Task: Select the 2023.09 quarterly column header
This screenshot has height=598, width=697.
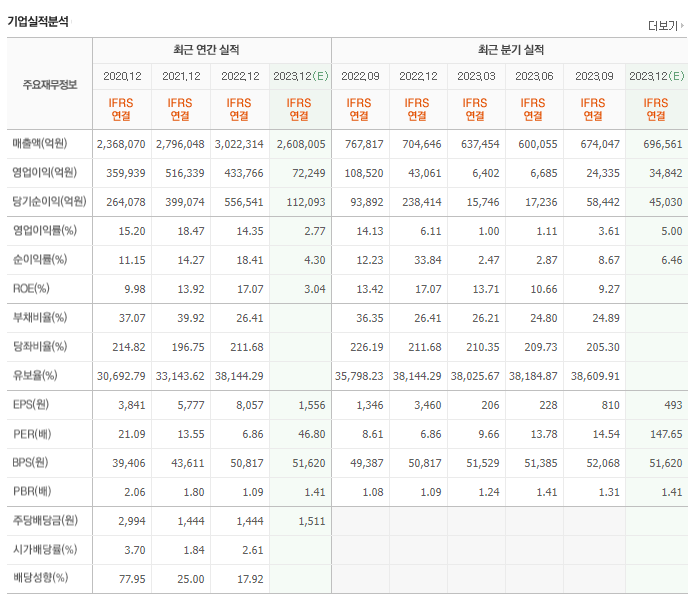Action: [594, 76]
